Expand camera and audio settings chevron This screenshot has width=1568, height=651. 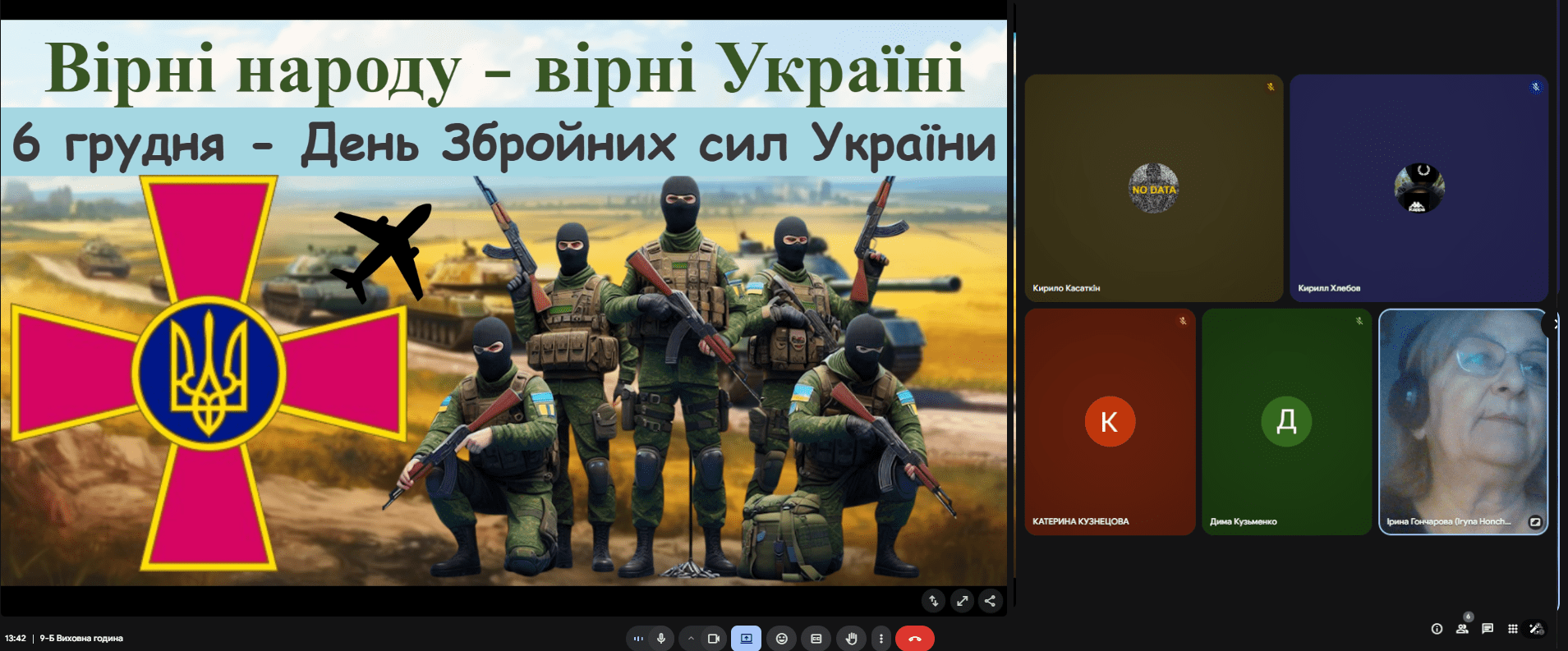(x=691, y=638)
